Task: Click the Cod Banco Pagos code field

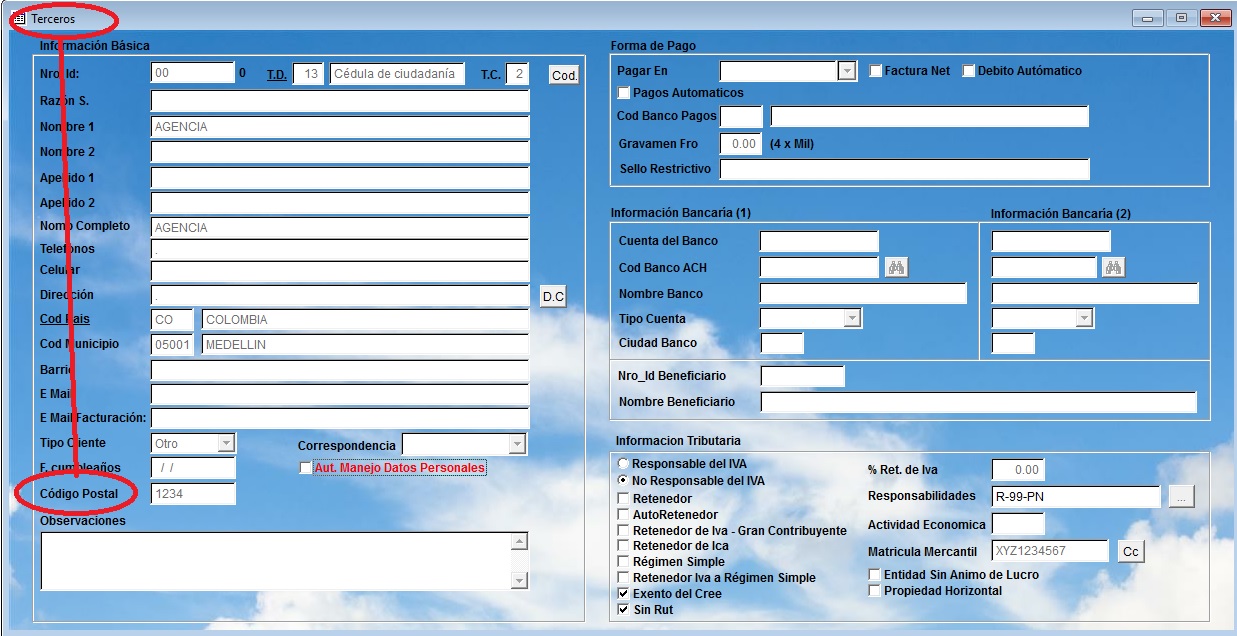Action: 741,116
